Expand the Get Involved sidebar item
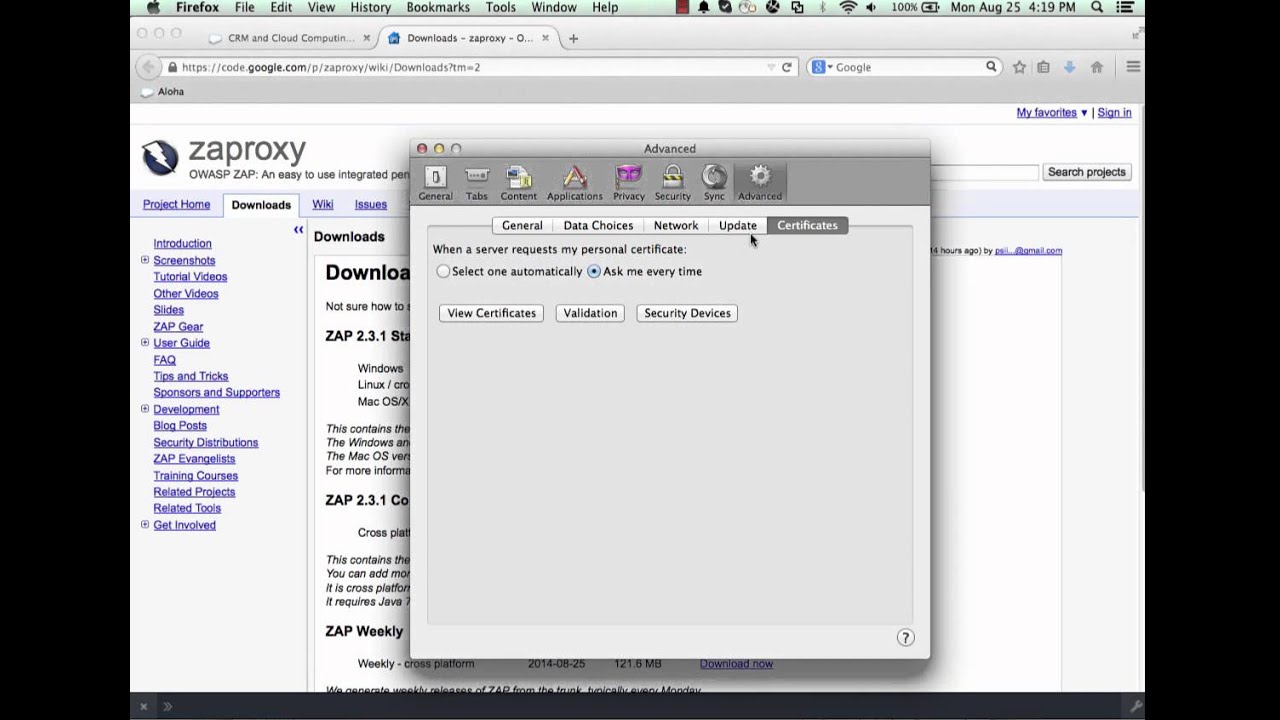This screenshot has width=1280, height=720. [x=145, y=525]
